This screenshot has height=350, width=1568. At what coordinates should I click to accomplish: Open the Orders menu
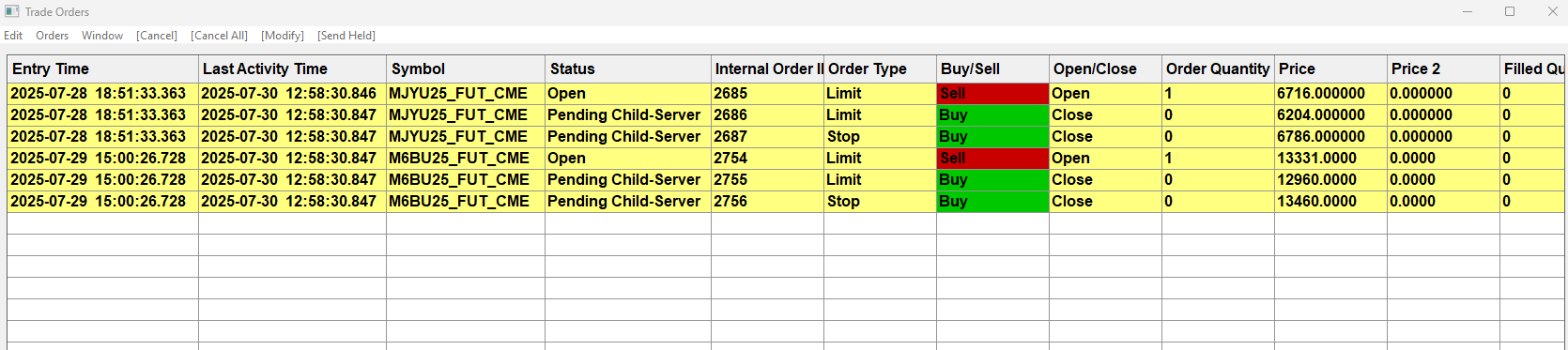[52, 35]
